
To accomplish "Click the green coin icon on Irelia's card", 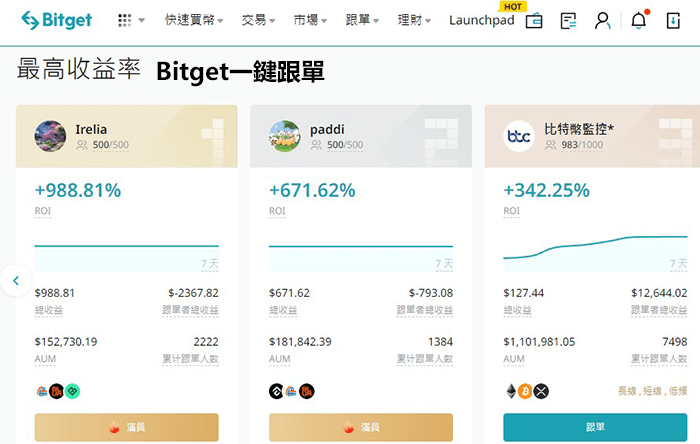I will [72, 391].
